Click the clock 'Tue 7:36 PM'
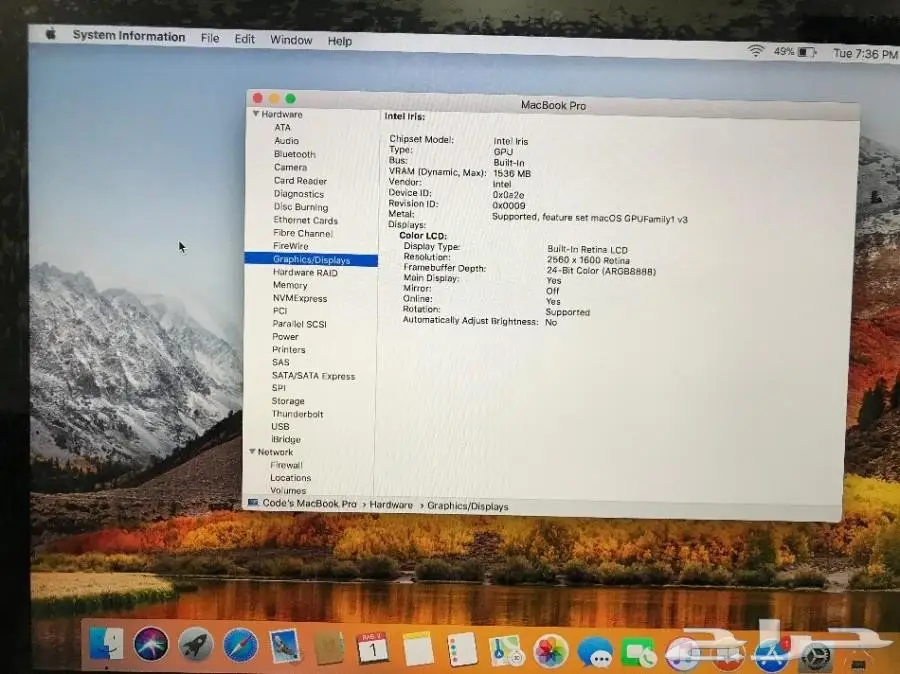 [865, 53]
